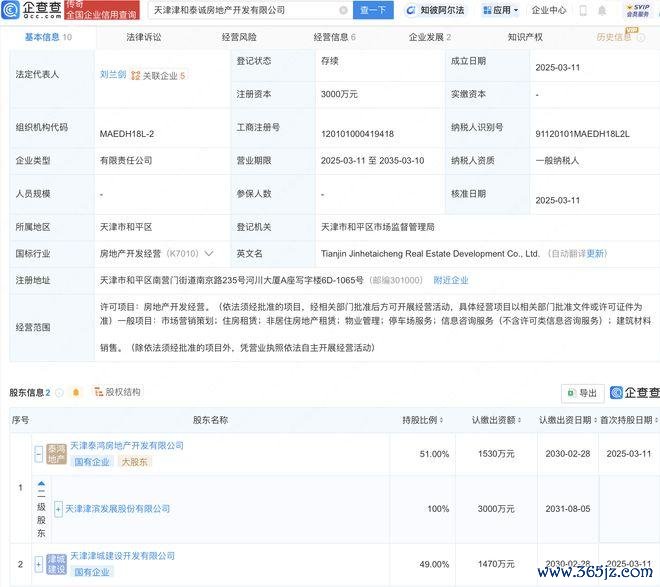Viewport: 660px width, 587px height.
Task: Click the 关联企业 icon beside 刘兰刚
Action: point(136,75)
